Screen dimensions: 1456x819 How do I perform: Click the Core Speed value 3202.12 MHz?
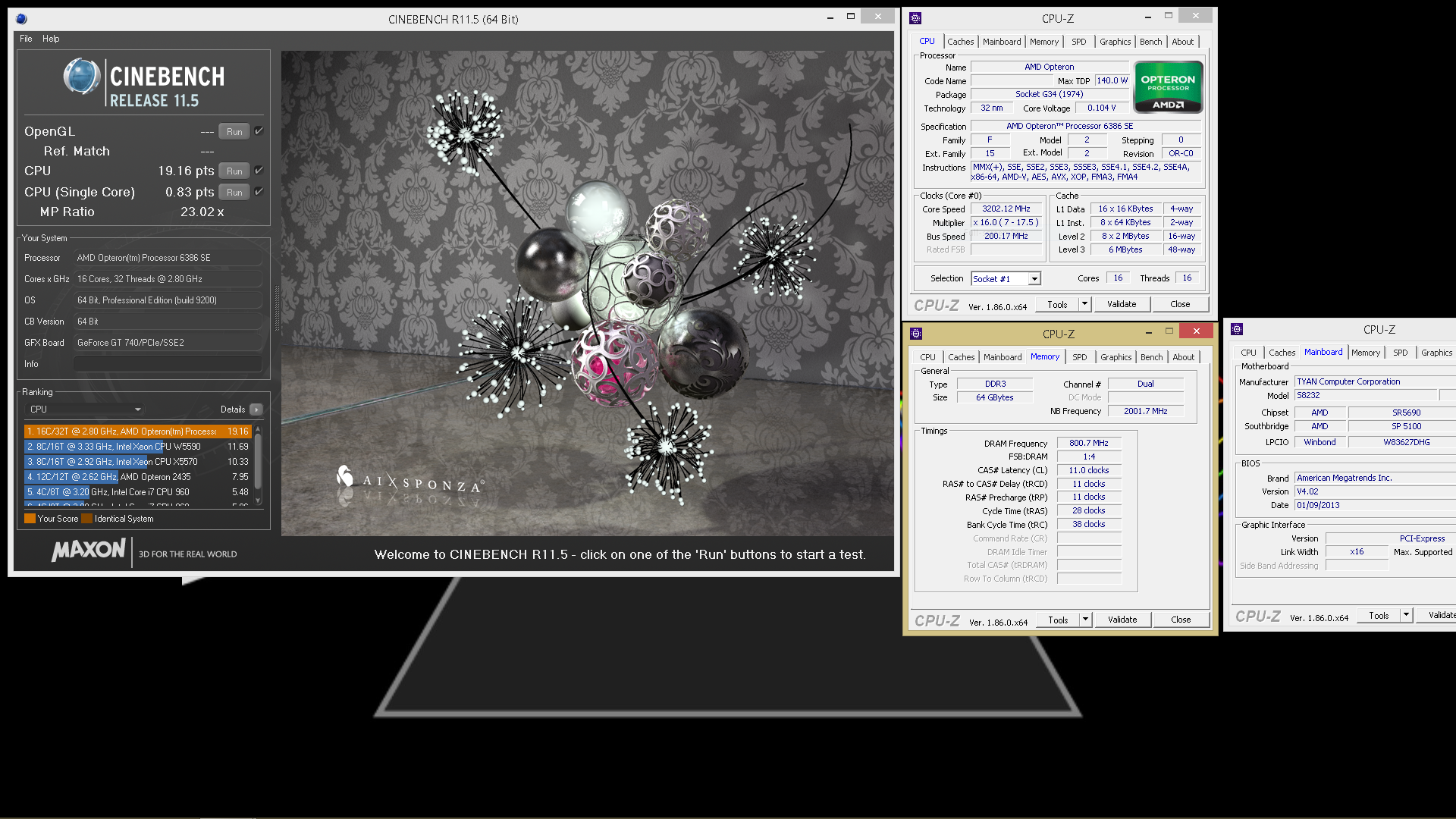(x=1006, y=209)
